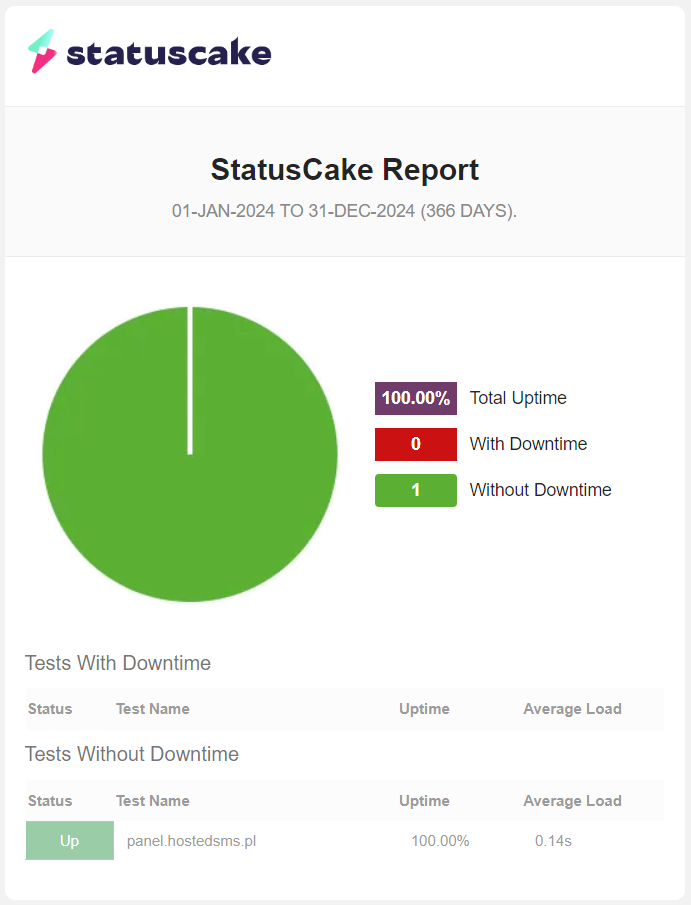Click the StatusCake Report heading

345,170
